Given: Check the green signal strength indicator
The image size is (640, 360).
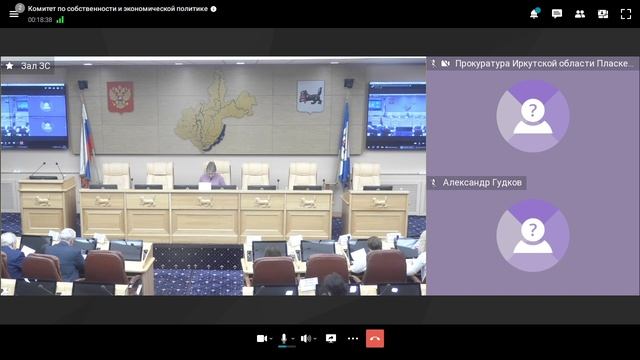Looking at the screenshot, I should coord(60,19).
